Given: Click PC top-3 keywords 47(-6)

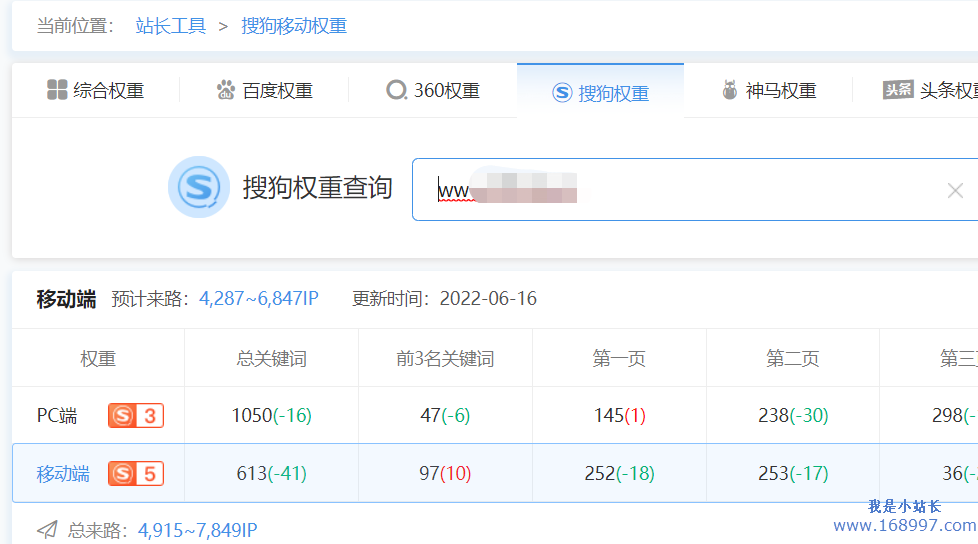Looking at the screenshot, I should click(x=445, y=415).
